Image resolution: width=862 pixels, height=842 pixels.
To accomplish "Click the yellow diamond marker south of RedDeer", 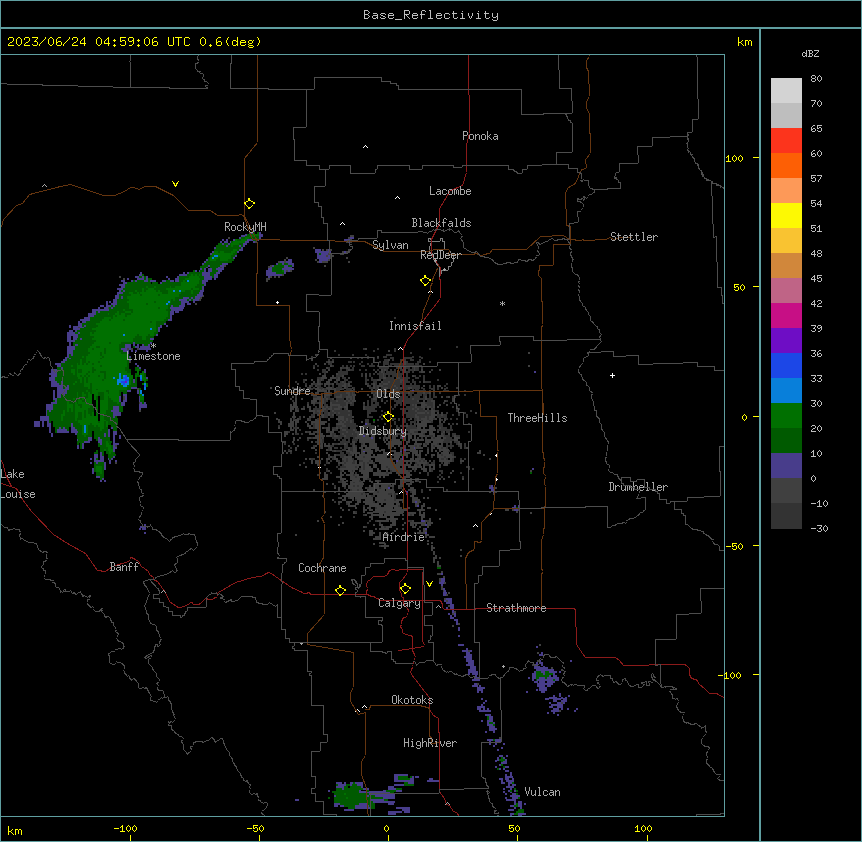I will pos(426,281).
